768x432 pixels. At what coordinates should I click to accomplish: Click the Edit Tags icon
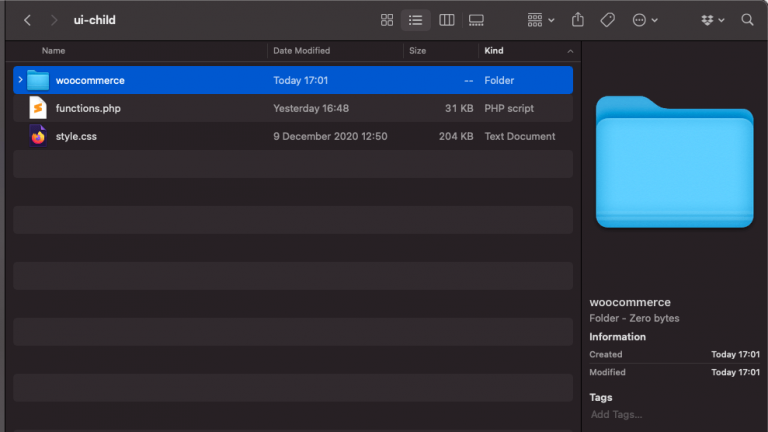coord(607,20)
